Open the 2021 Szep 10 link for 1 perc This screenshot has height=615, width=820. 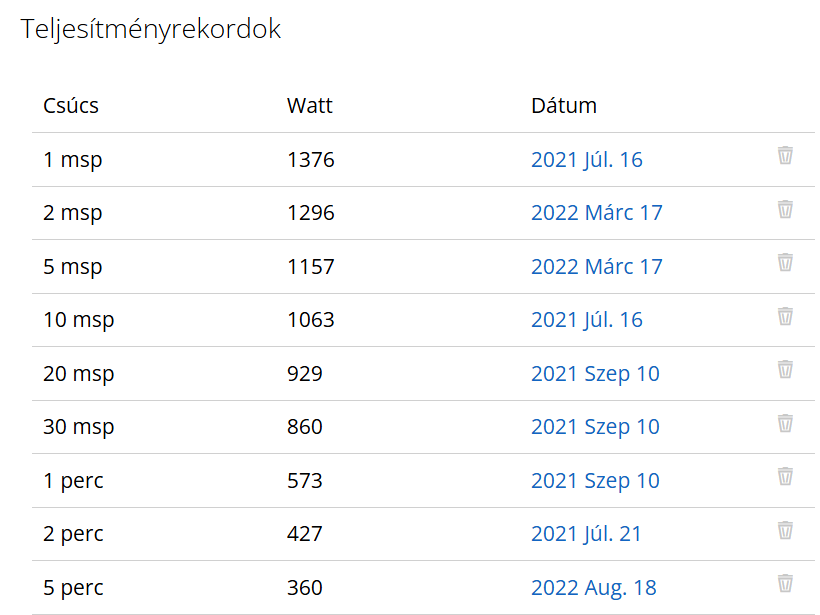point(595,481)
